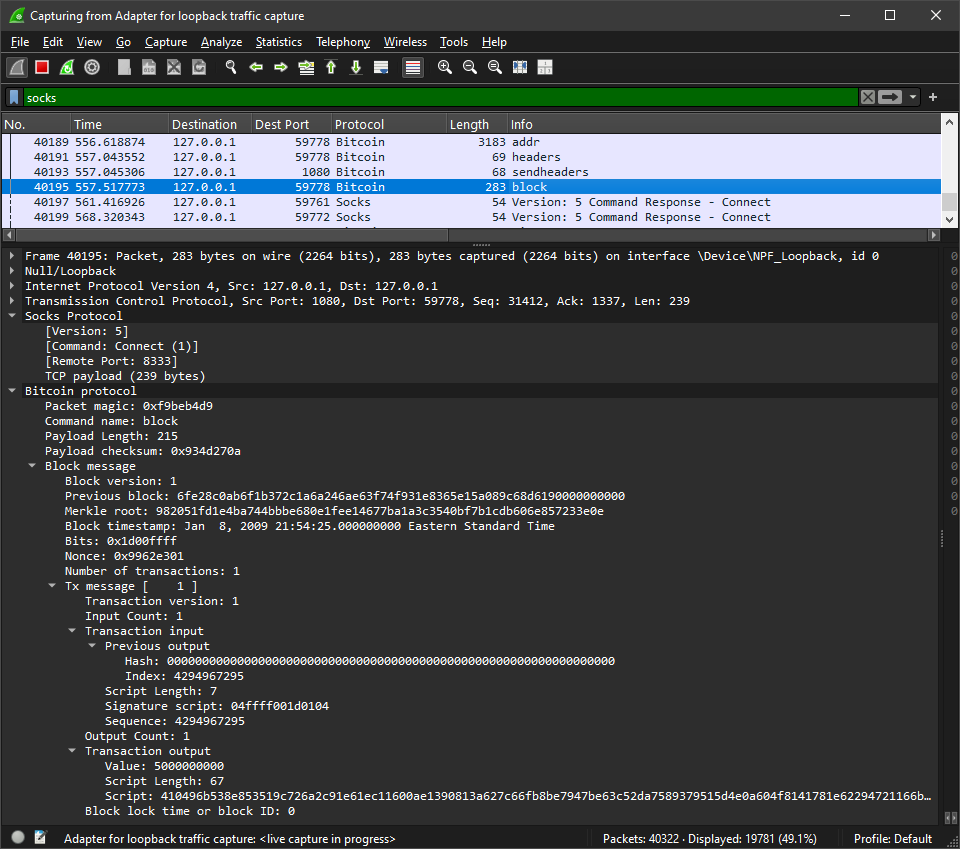Stop the running capture with the red square
This screenshot has height=849, width=960.
(x=42, y=67)
